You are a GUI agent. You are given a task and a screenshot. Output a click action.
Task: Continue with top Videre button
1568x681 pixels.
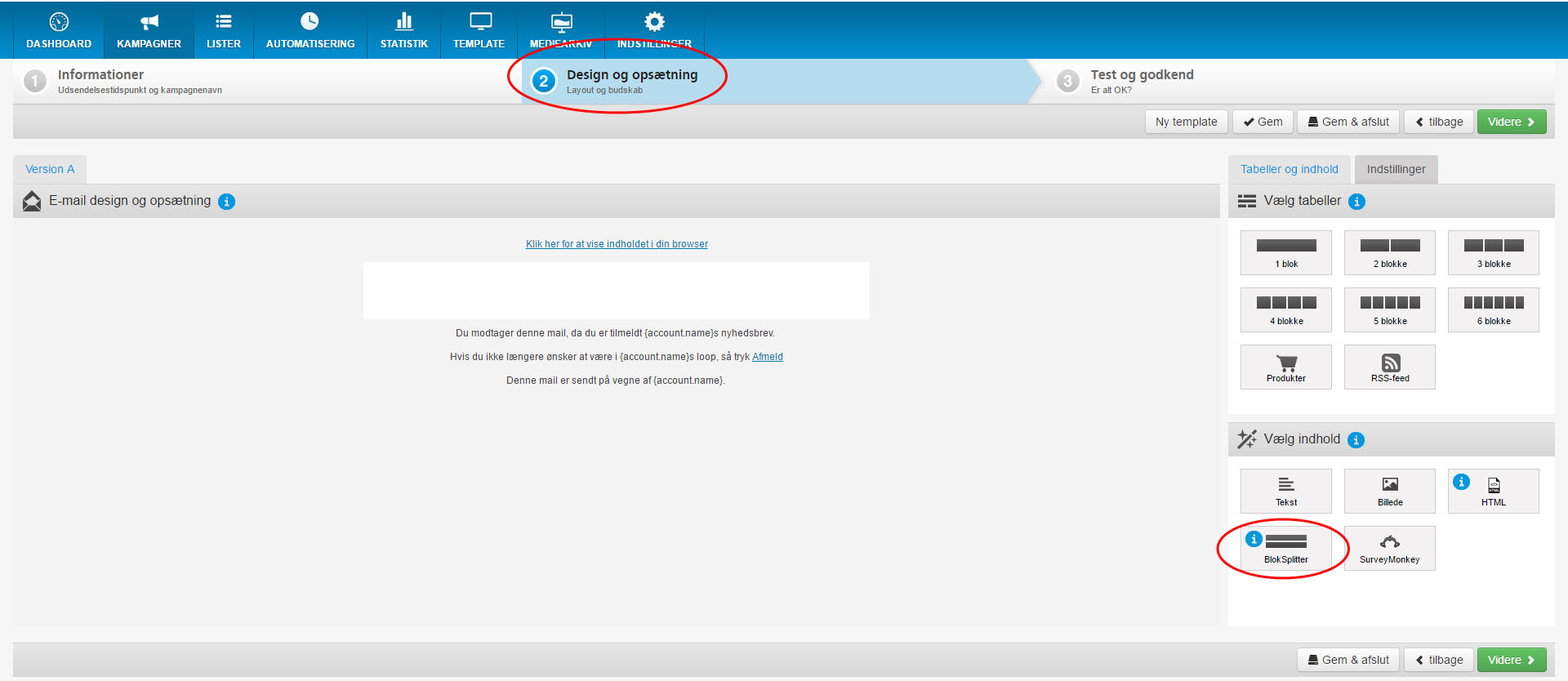1512,122
